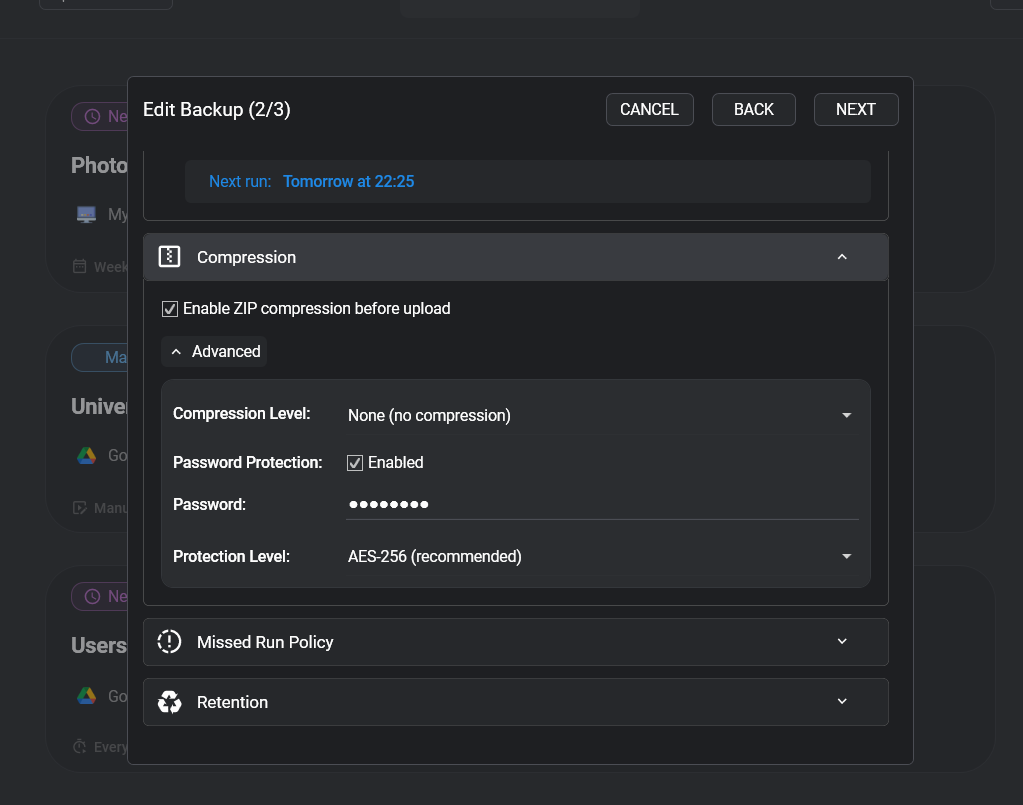The image size is (1023, 805).
Task: Click the clock badge on Users card
Action: coord(100,596)
